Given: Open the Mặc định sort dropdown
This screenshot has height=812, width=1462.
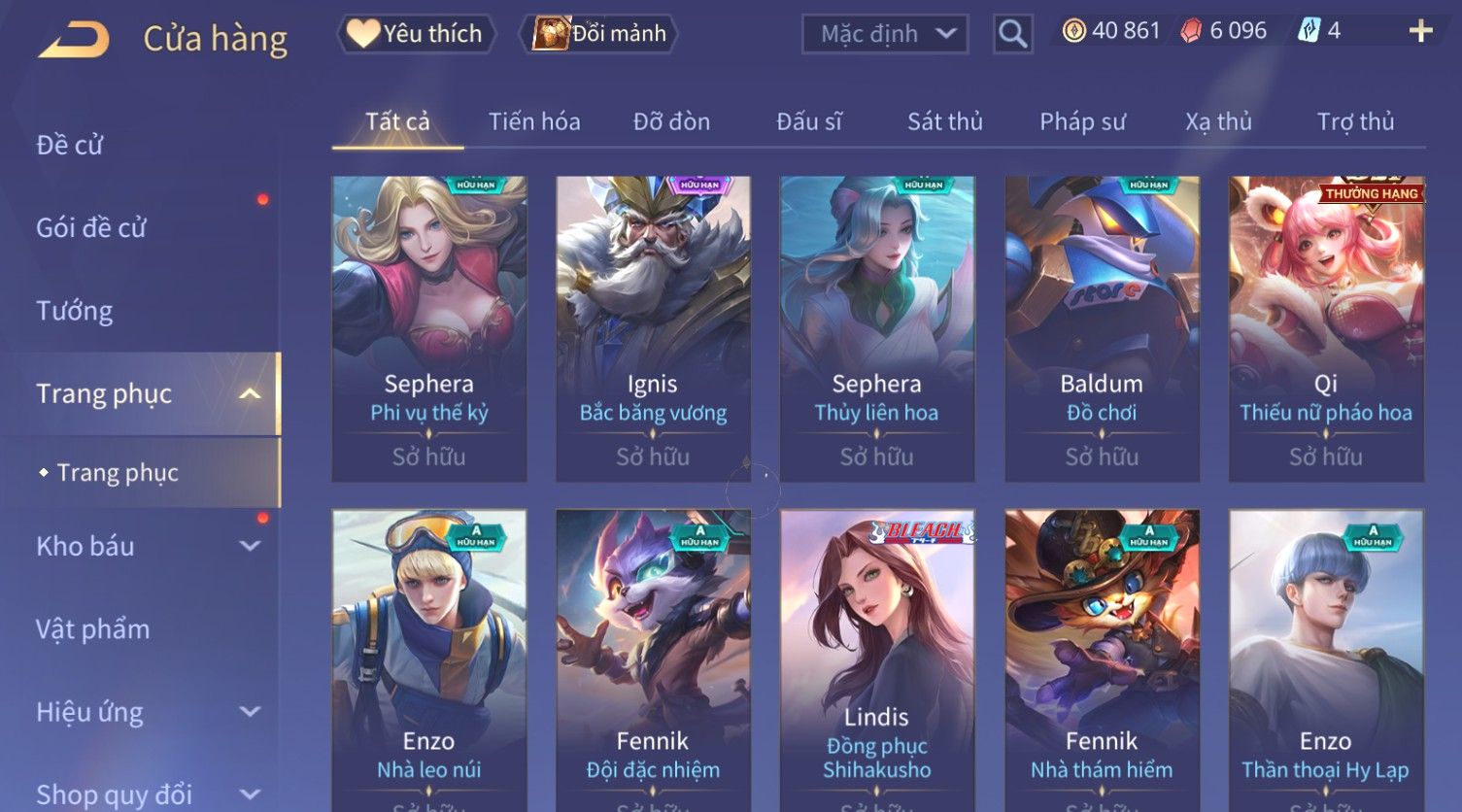Looking at the screenshot, I should point(885,34).
